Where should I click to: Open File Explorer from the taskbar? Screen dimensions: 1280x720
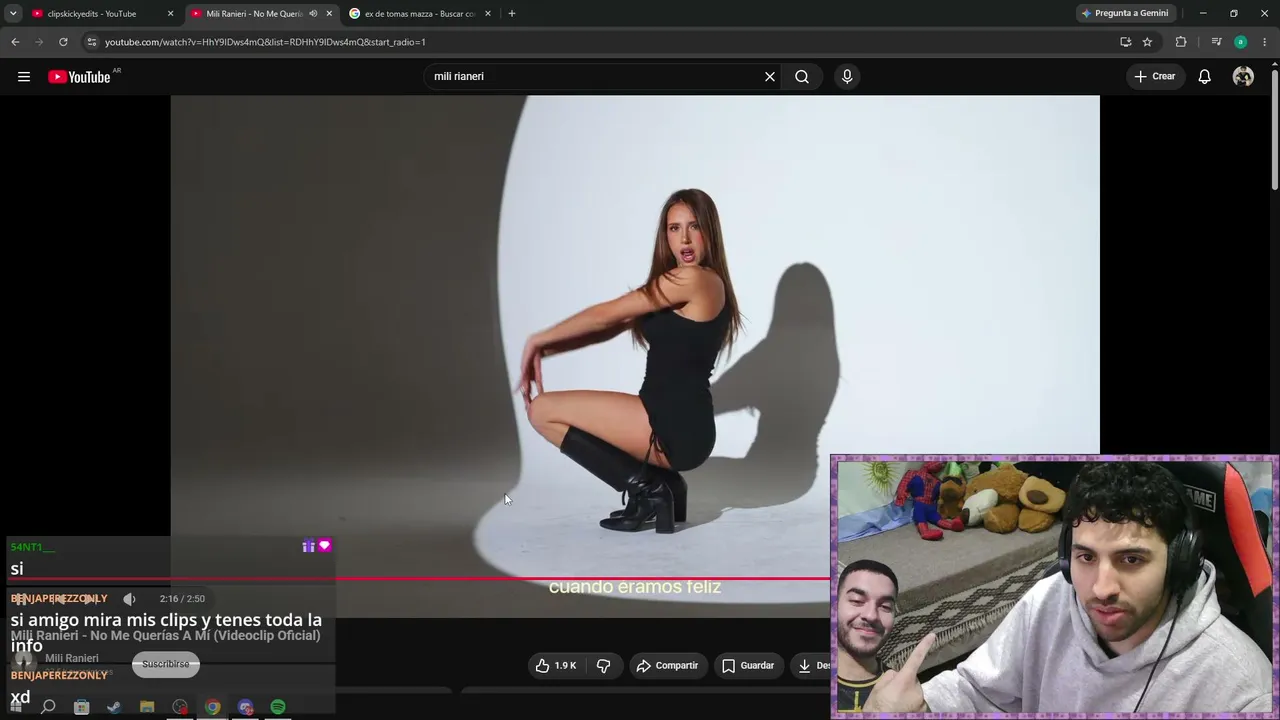[147, 707]
